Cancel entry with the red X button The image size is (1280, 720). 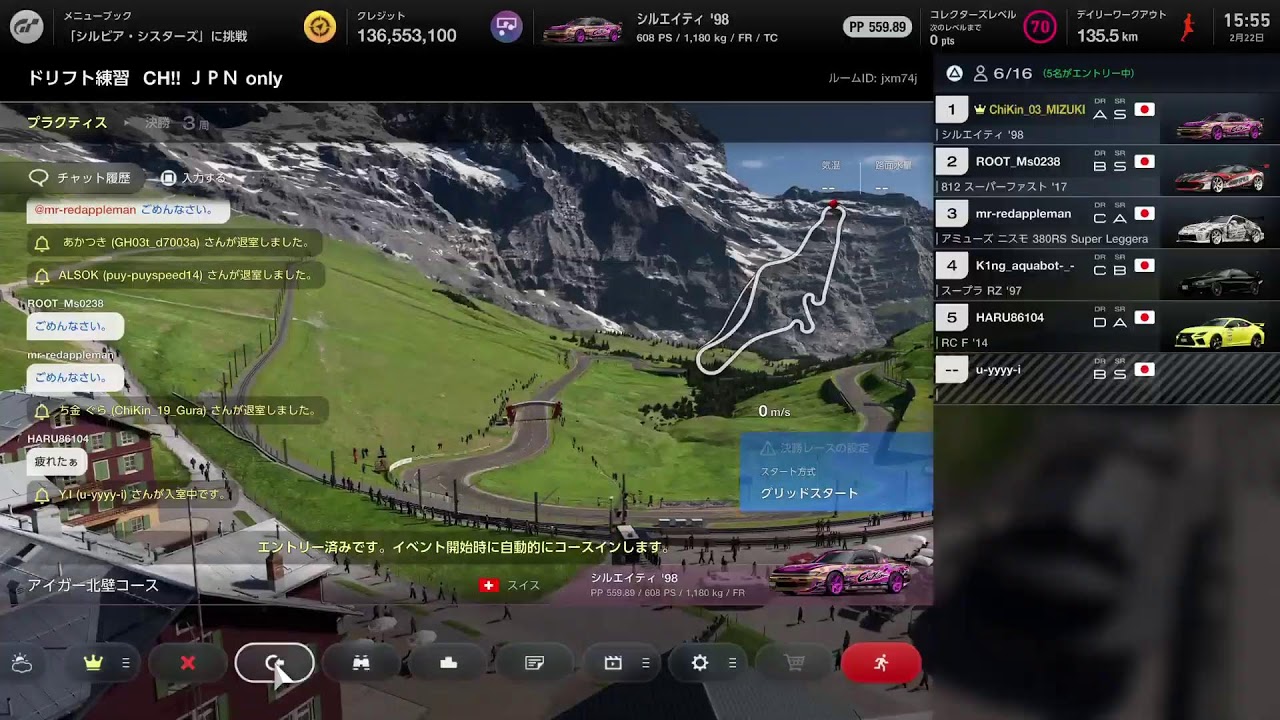(188, 663)
